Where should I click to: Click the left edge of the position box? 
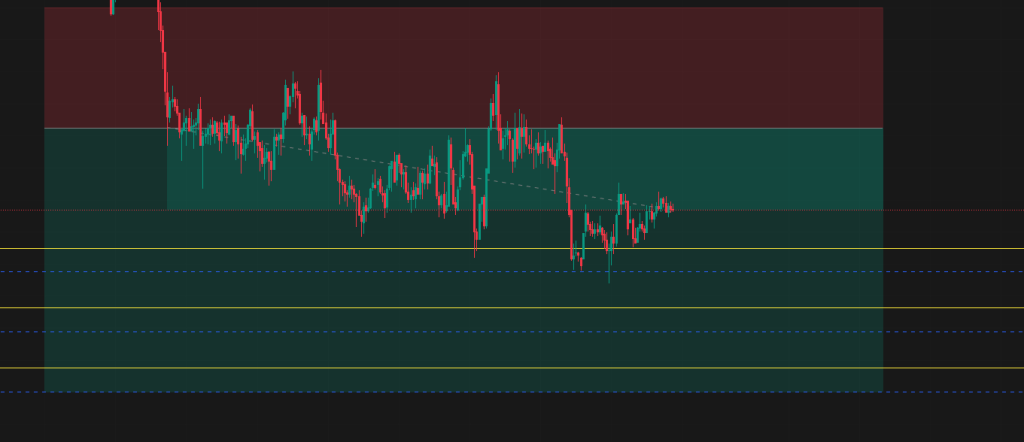[44, 199]
